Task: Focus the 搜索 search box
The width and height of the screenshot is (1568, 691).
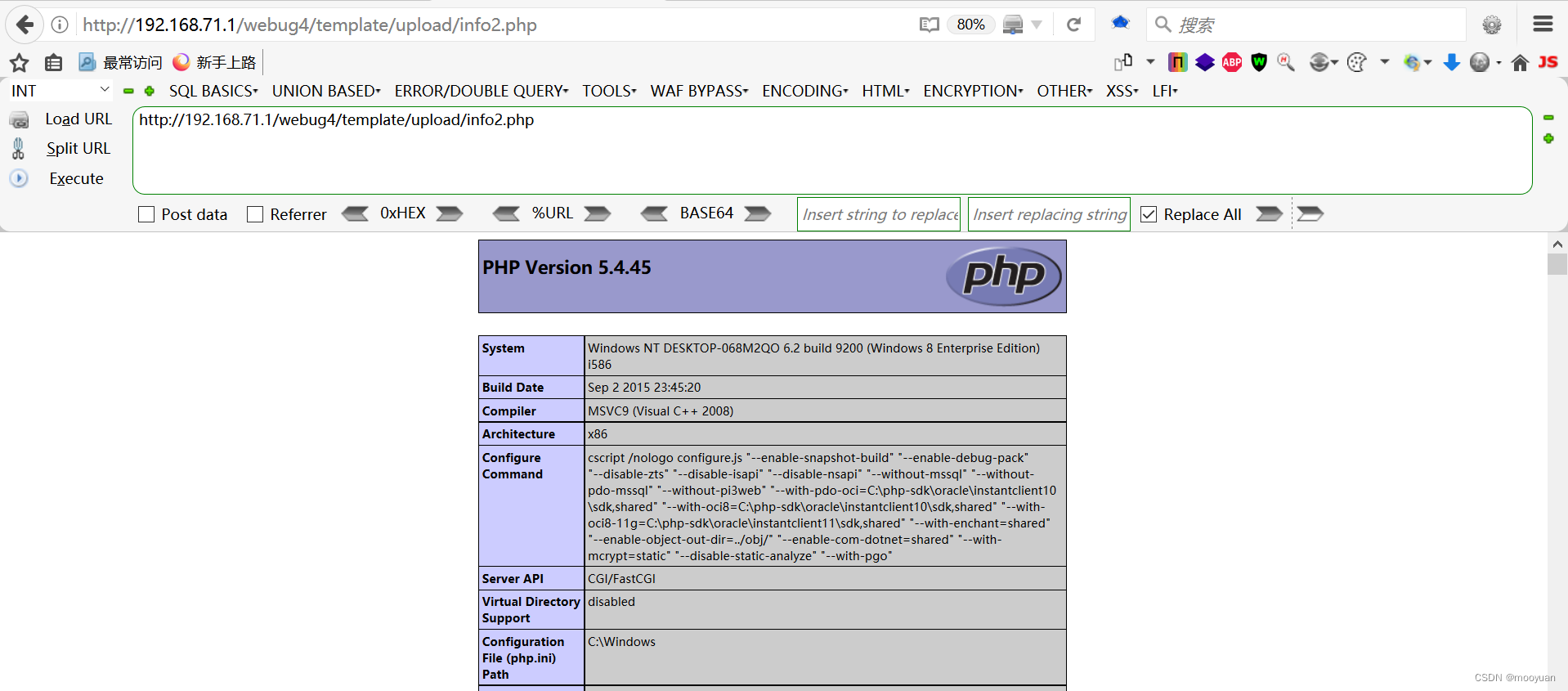Action: click(1306, 25)
